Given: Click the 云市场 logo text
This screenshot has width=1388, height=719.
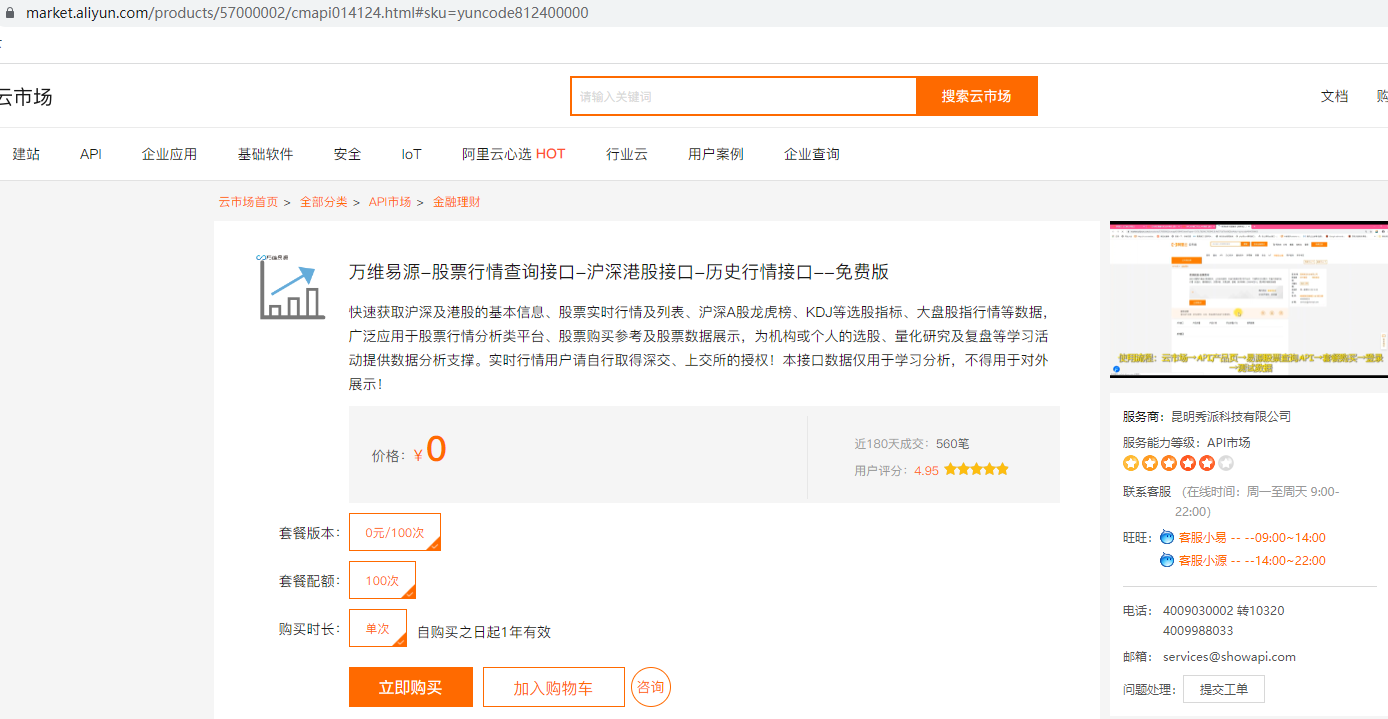Looking at the screenshot, I should coord(25,97).
